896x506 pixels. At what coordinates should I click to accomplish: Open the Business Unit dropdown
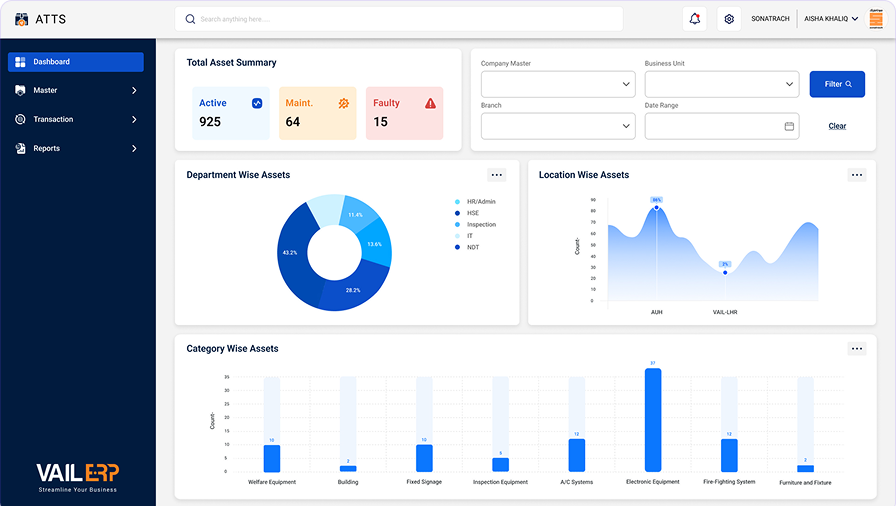click(x=722, y=84)
